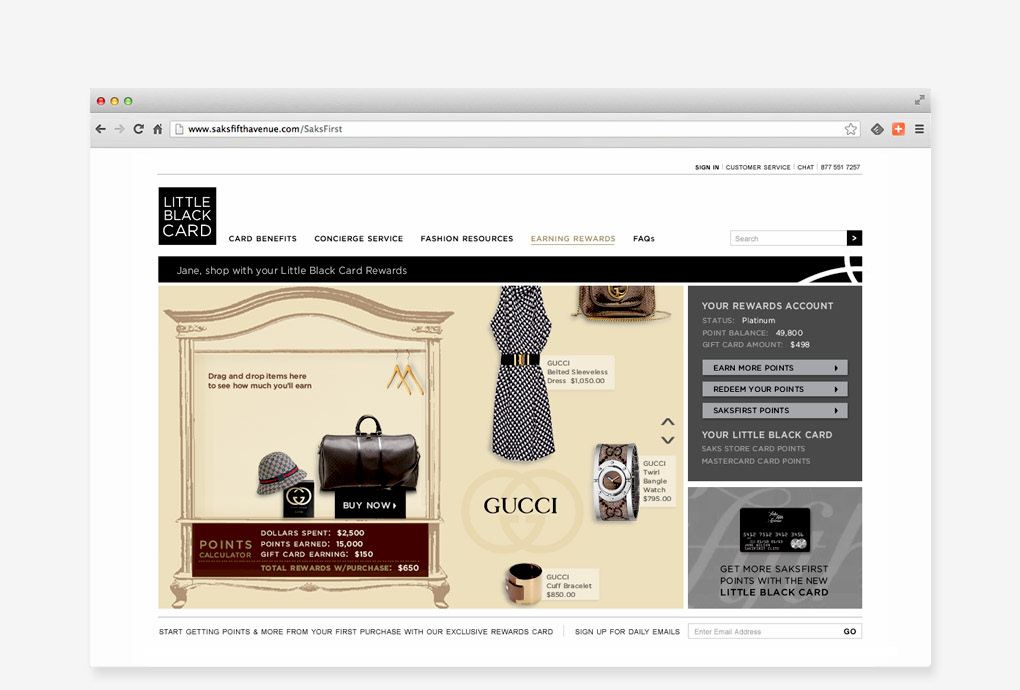Viewport: 1020px width, 690px height.
Task: Click the brown duffle bag in wardrobe
Action: 368,455
